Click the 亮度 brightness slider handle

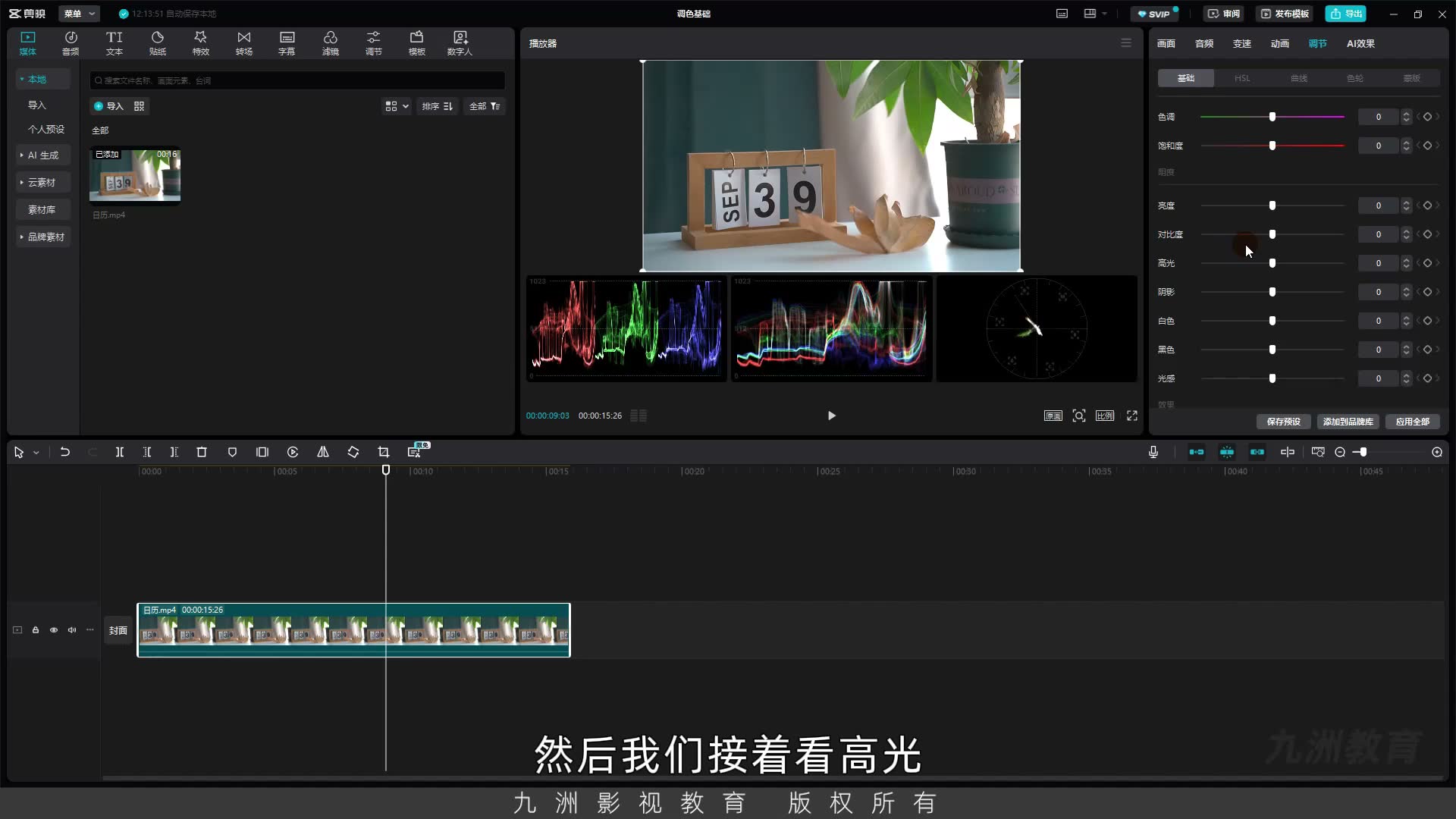tap(1272, 206)
